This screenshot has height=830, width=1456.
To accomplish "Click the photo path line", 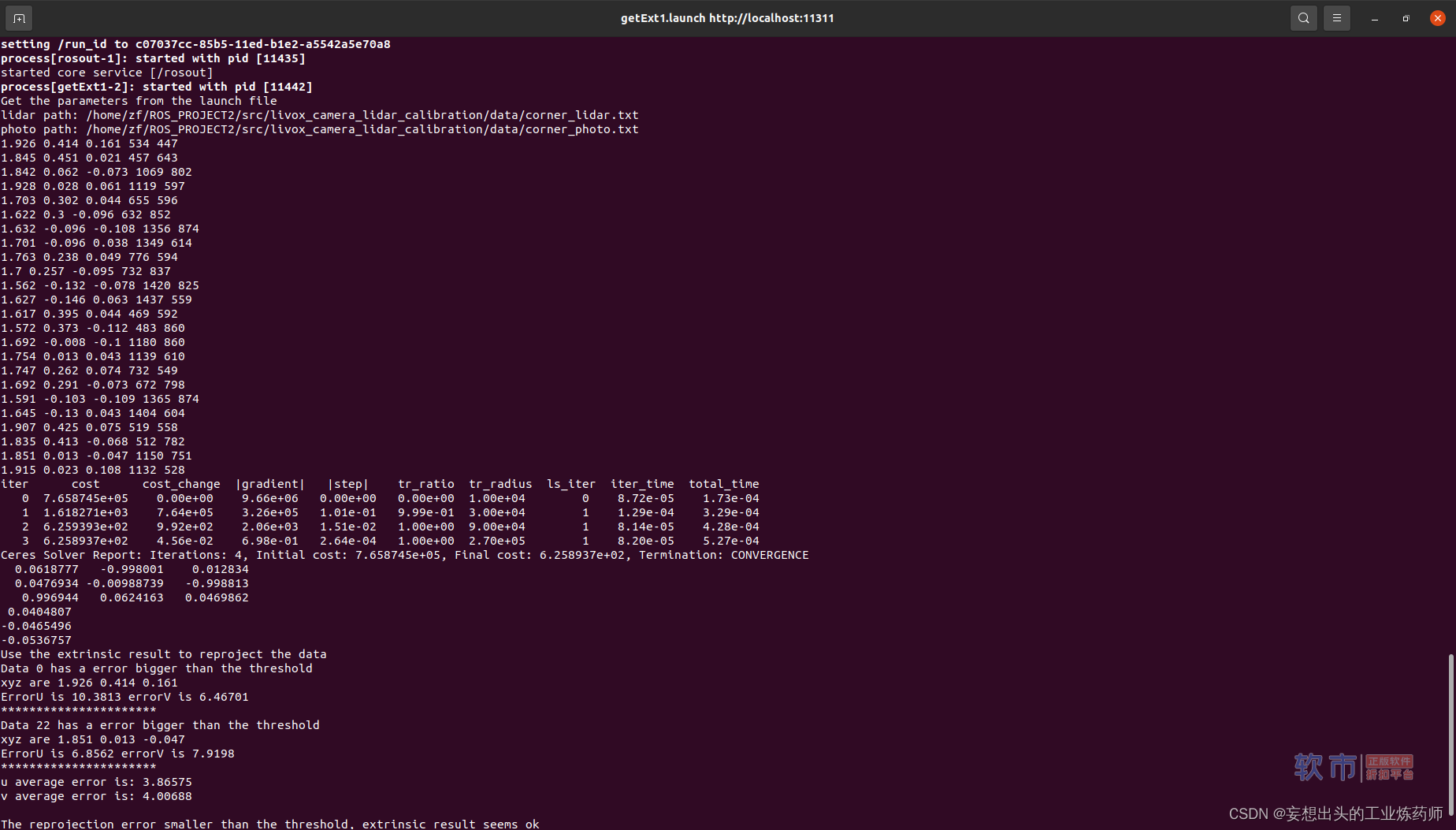I will pos(320,129).
